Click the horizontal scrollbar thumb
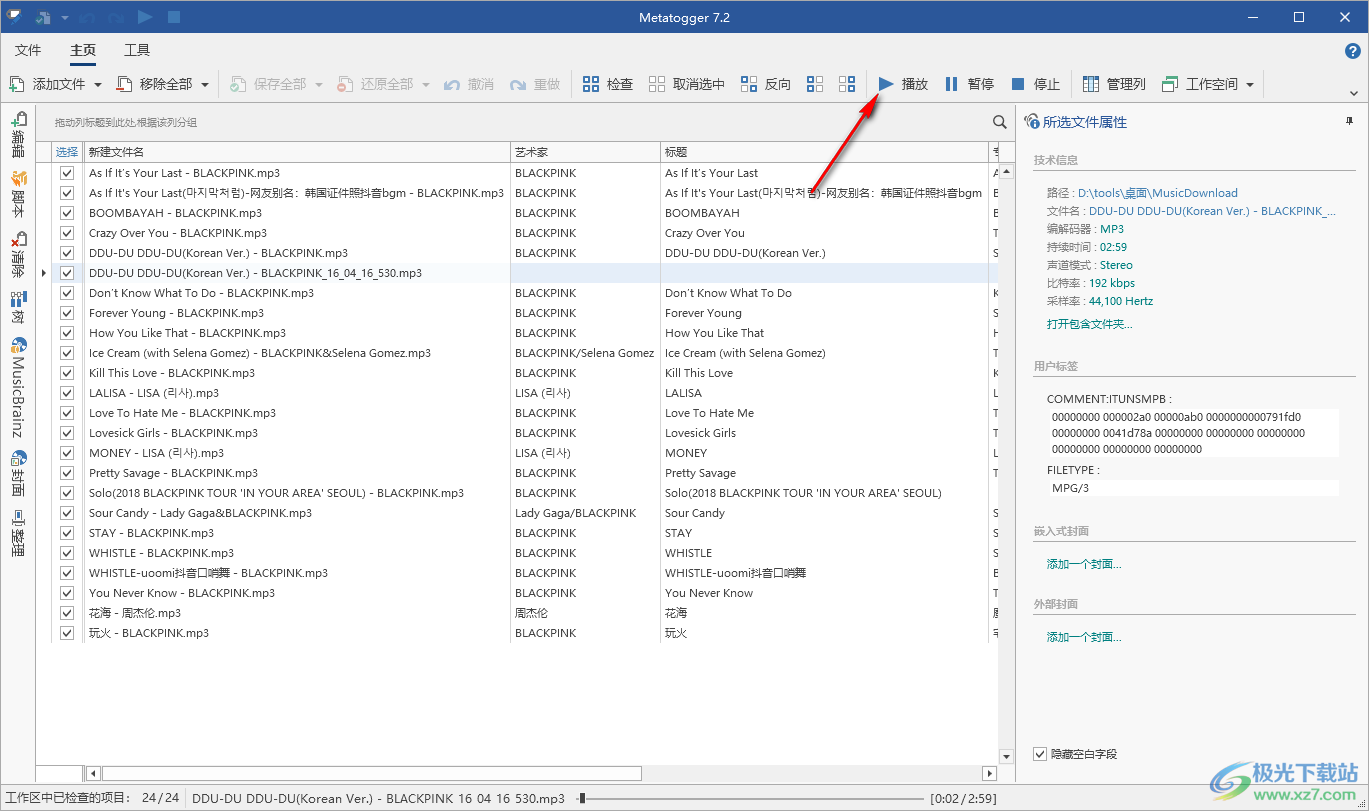1369x811 pixels. (371, 773)
